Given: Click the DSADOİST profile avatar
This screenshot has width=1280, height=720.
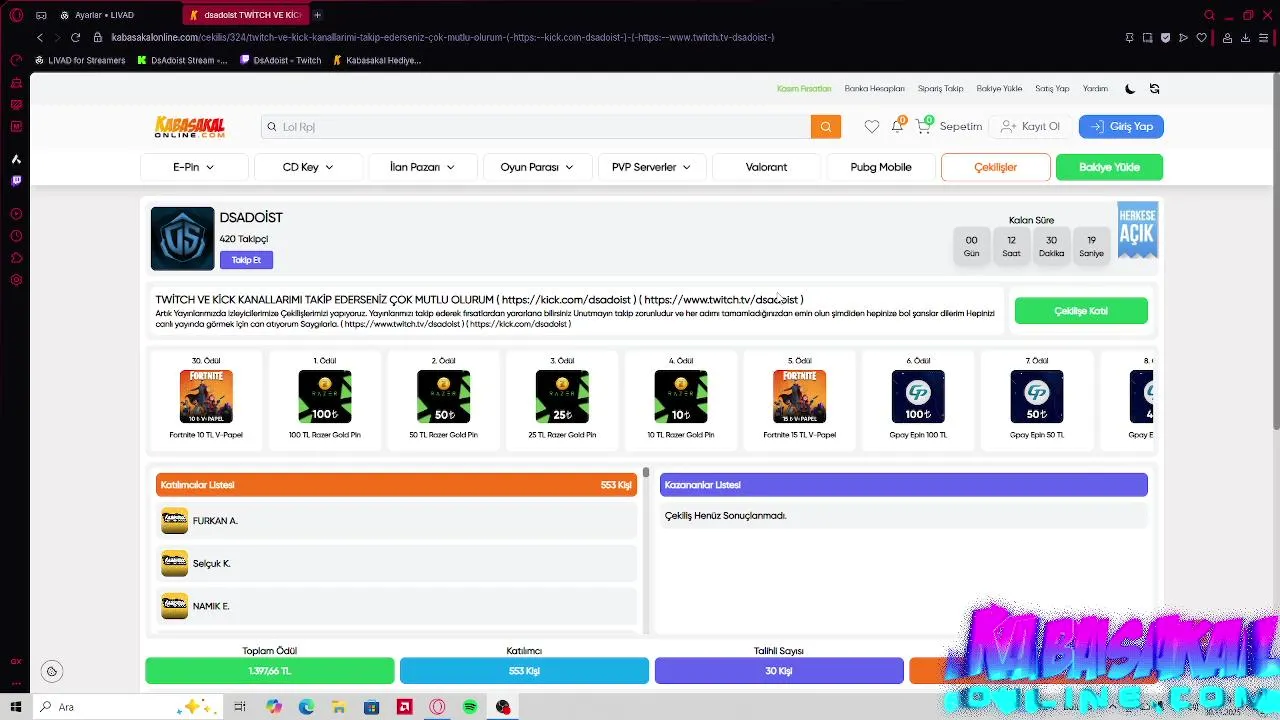Looking at the screenshot, I should (x=182, y=239).
